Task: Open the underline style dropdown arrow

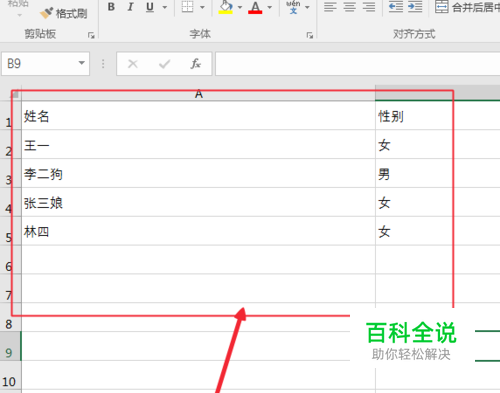Action: pyautogui.click(x=164, y=7)
